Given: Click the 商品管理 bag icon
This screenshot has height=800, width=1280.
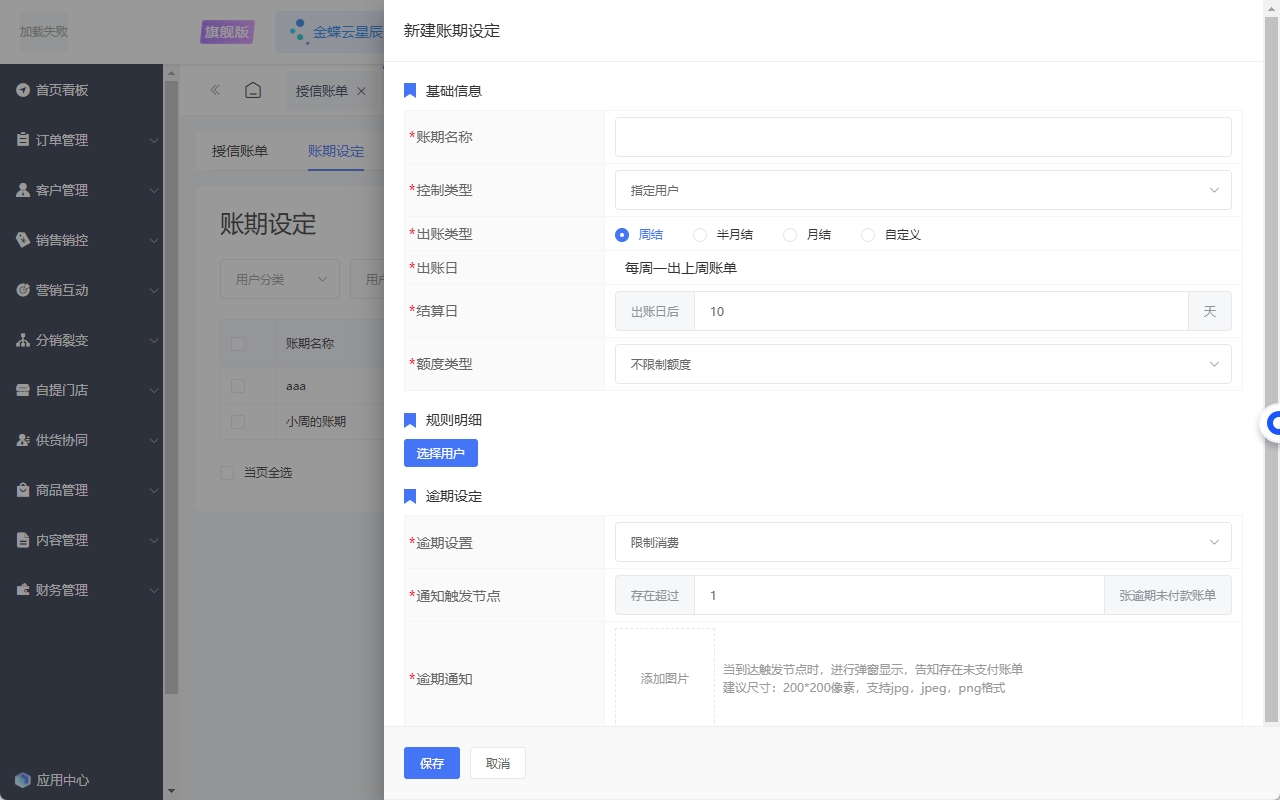Looking at the screenshot, I should [23, 490].
